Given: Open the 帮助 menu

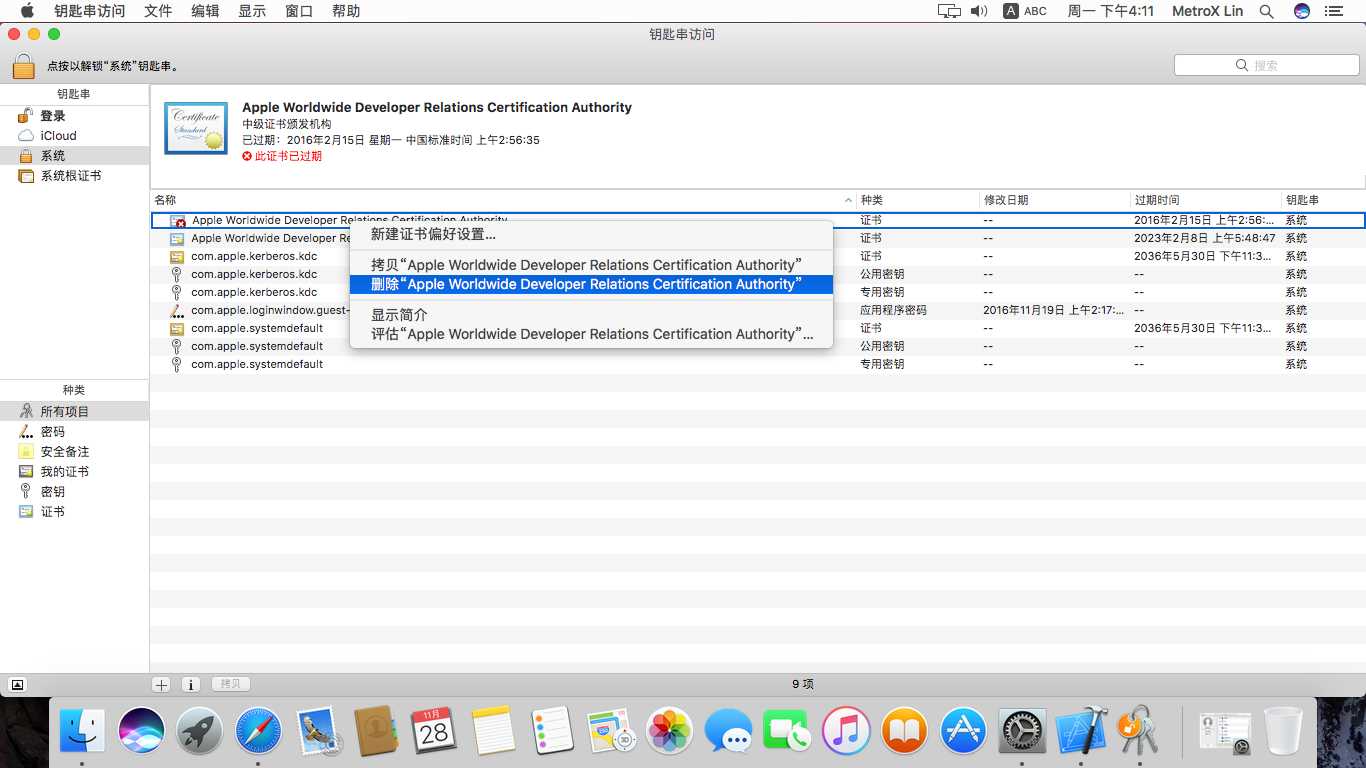Looking at the screenshot, I should 346,11.
